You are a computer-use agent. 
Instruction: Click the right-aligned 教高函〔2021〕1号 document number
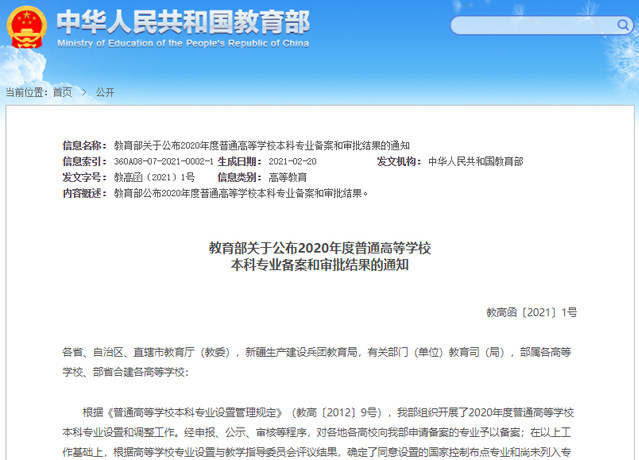coord(531,313)
